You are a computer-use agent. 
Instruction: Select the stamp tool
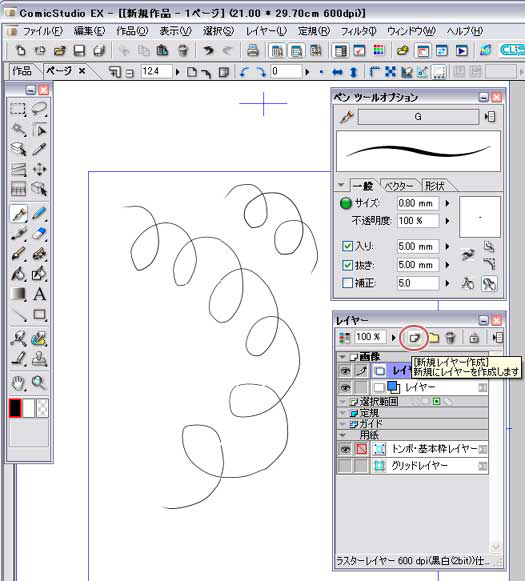pyautogui.click(x=39, y=359)
